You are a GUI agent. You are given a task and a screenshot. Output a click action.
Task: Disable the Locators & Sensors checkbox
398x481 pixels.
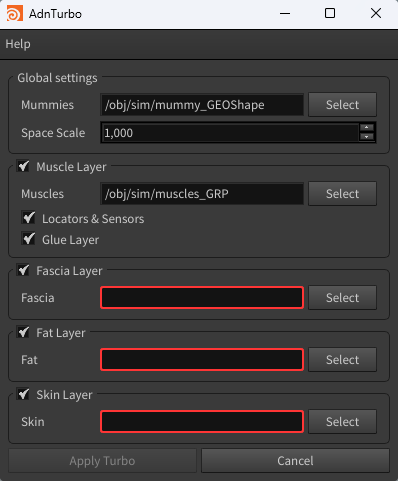tap(29, 218)
